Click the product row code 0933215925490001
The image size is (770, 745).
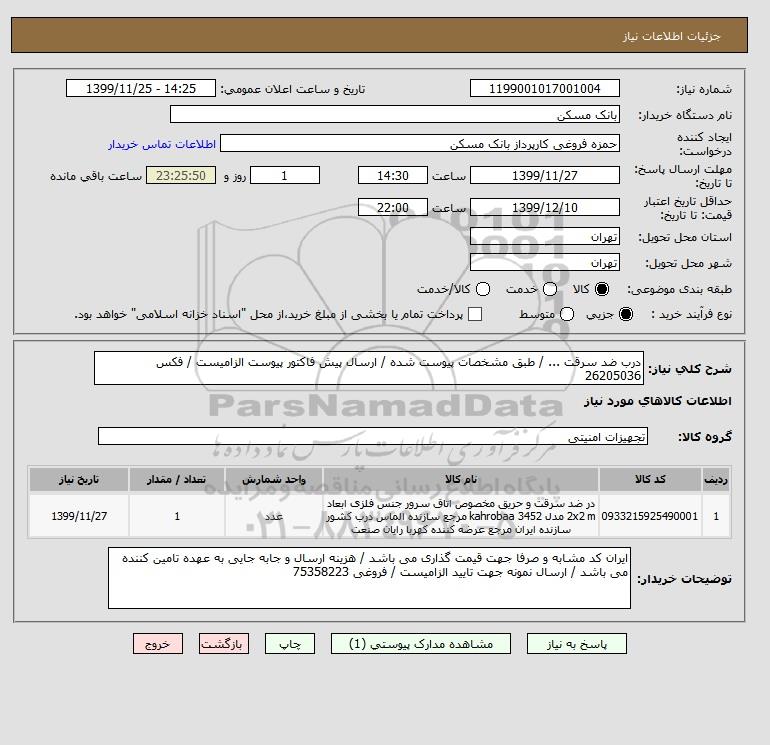click(650, 516)
